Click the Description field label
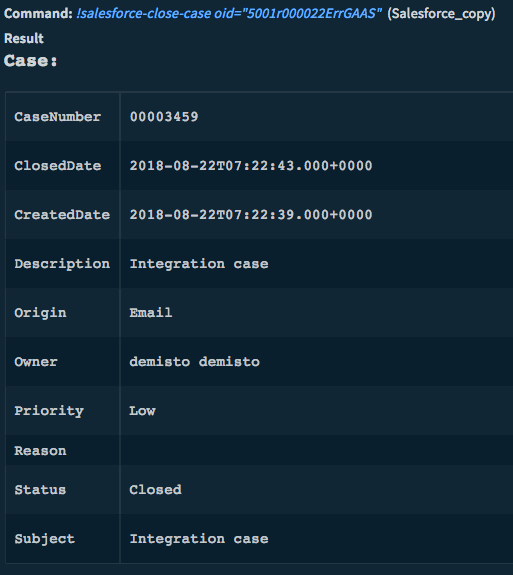Viewport: 513px width, 575px height. coord(62,264)
